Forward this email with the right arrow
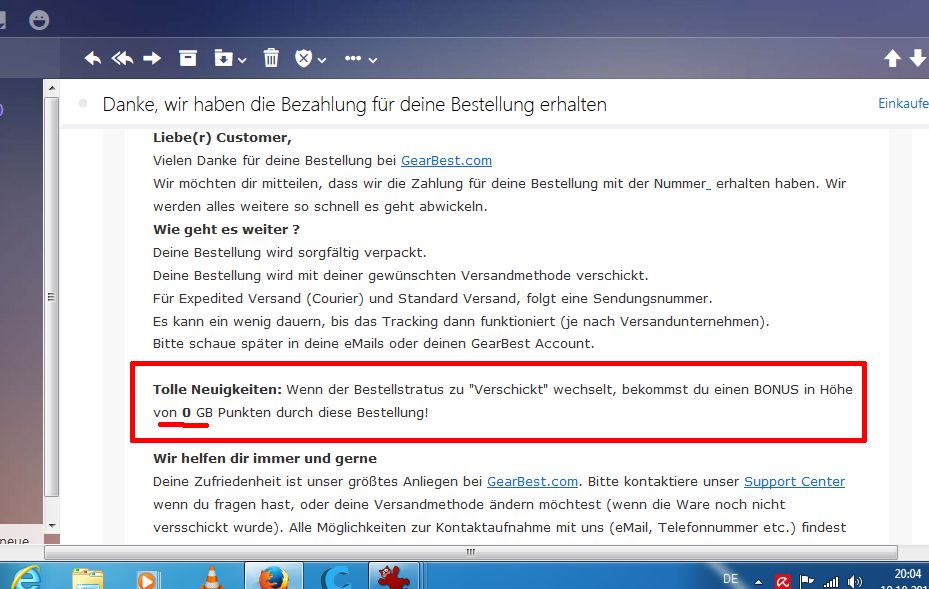Image resolution: width=929 pixels, height=589 pixels. click(x=153, y=58)
